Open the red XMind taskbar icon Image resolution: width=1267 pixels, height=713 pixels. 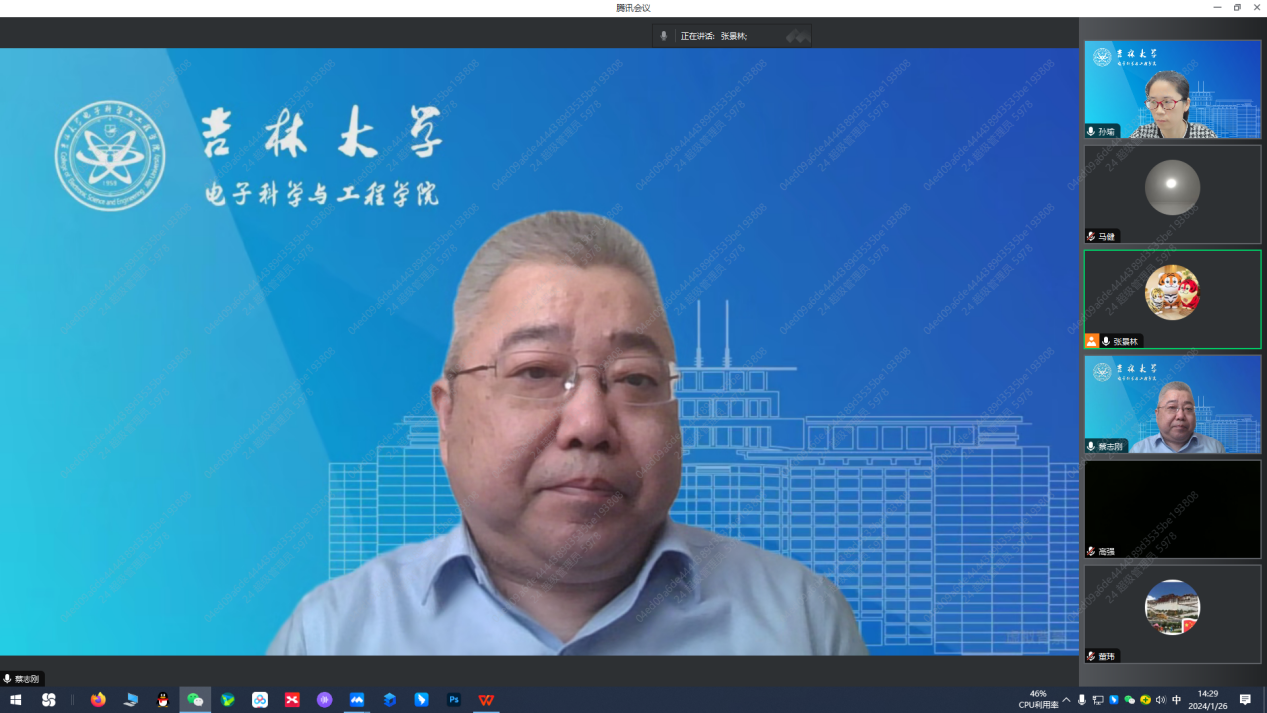pyautogui.click(x=292, y=700)
